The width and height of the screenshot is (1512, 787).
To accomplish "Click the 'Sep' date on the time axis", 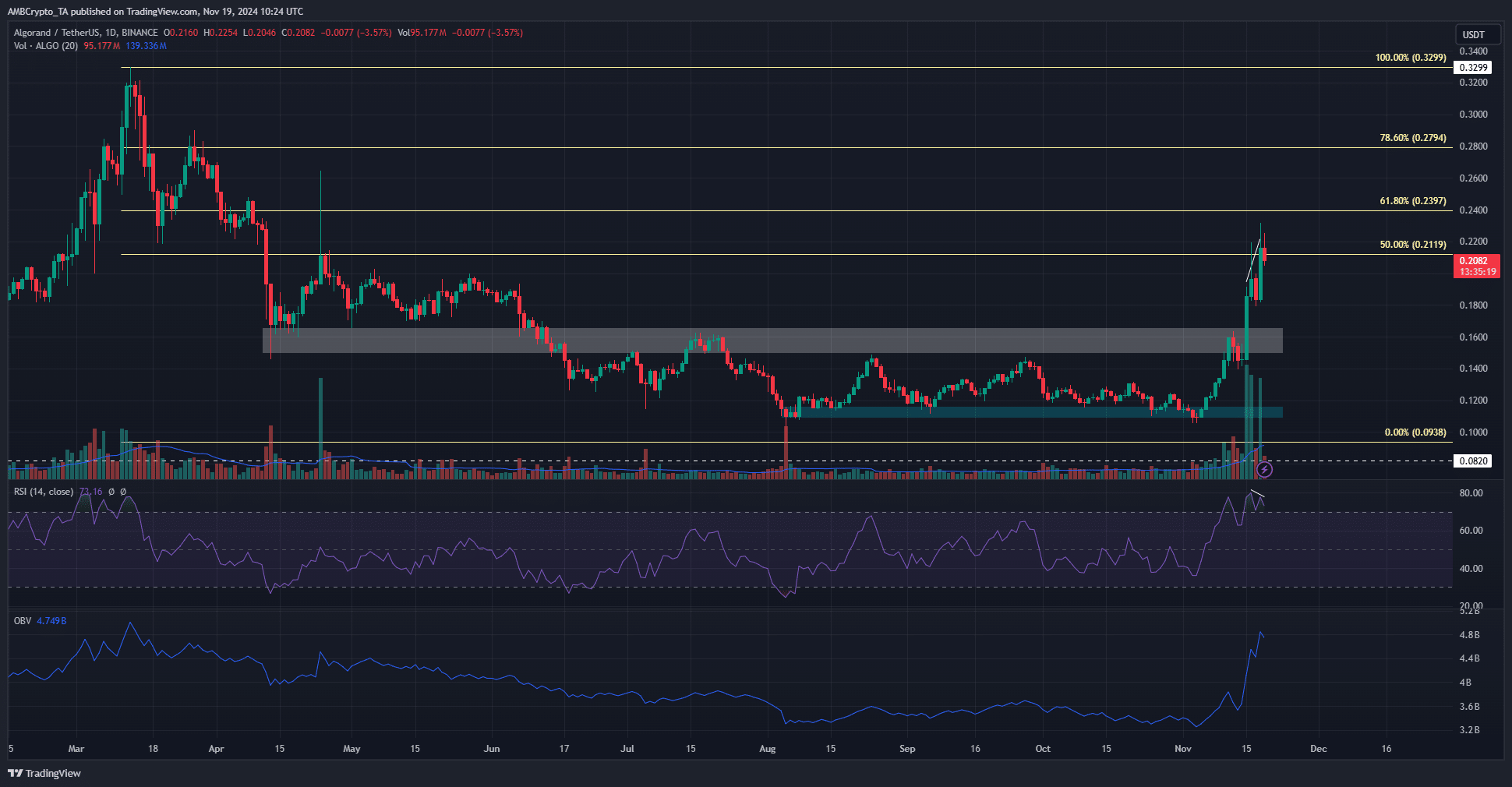I will point(907,749).
